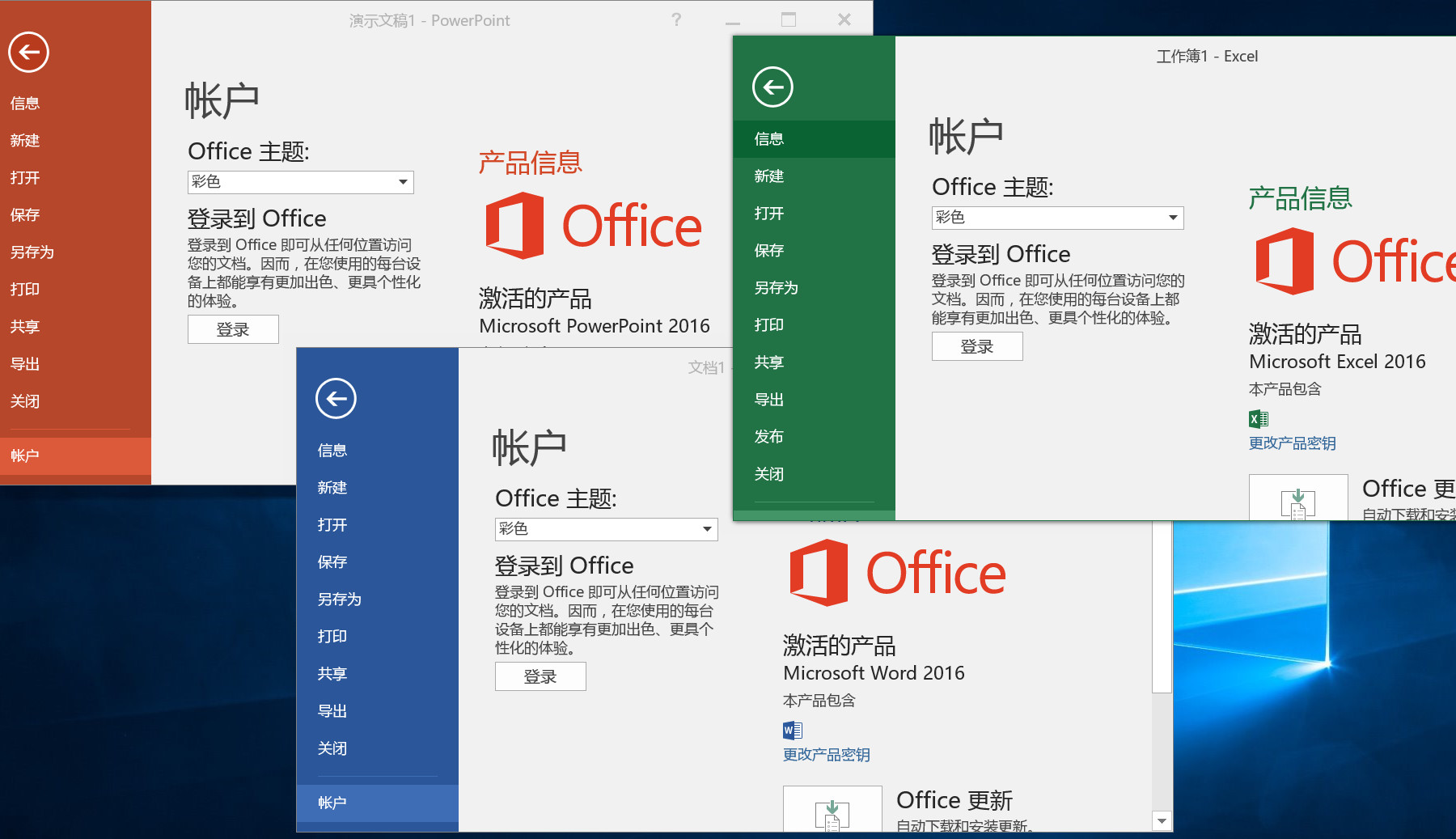Select 关闭 in Word sidebar
This screenshot has height=839, width=1456.
pos(377,748)
